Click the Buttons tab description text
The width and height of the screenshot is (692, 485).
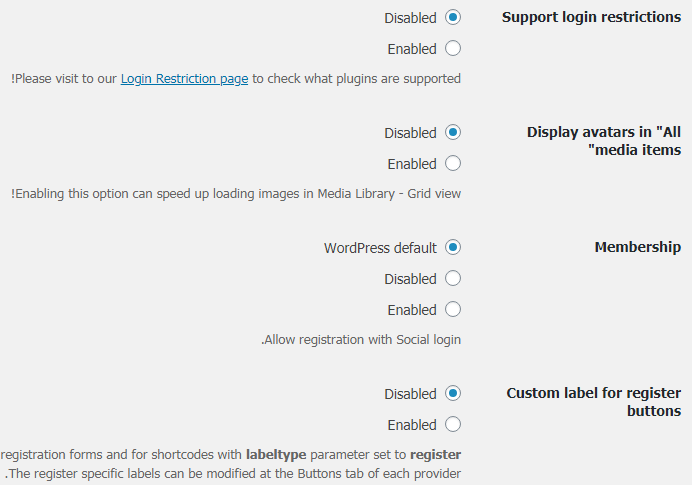pyautogui.click(x=232, y=473)
